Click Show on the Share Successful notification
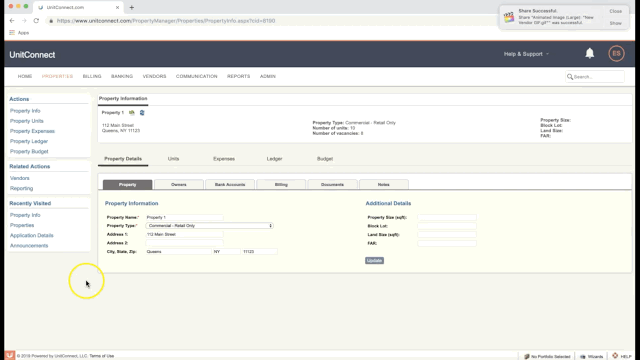 (616, 23)
